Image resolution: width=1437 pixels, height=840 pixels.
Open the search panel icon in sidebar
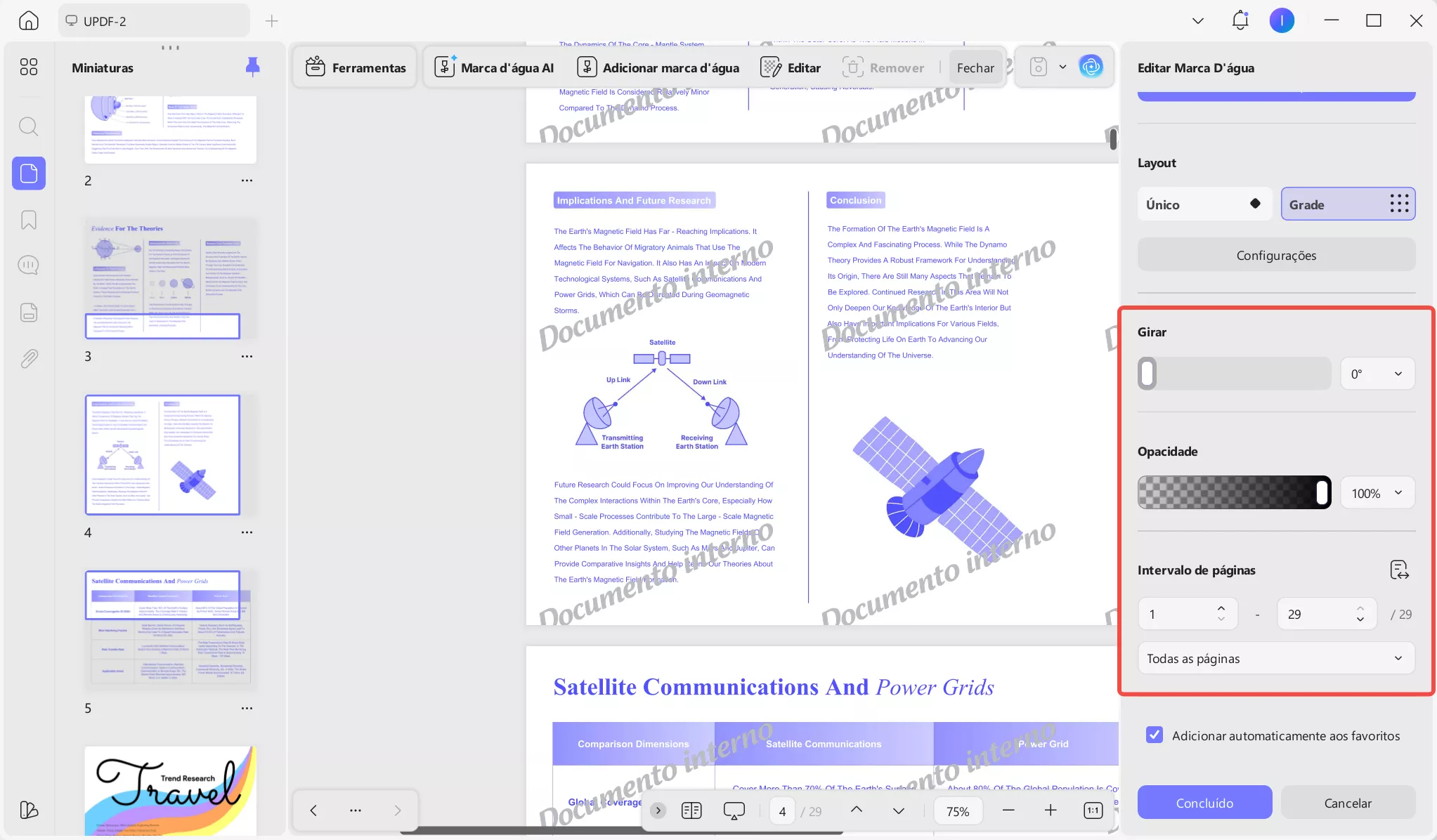(x=28, y=126)
